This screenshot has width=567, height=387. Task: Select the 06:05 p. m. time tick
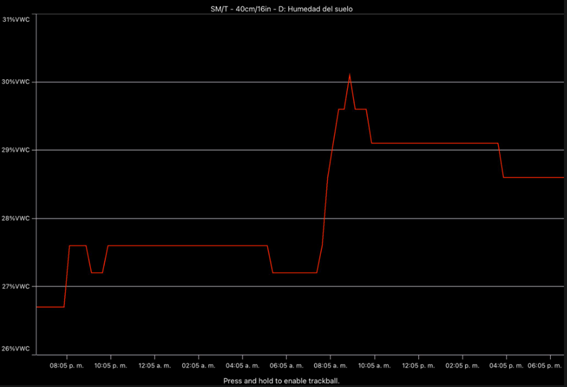(545, 366)
